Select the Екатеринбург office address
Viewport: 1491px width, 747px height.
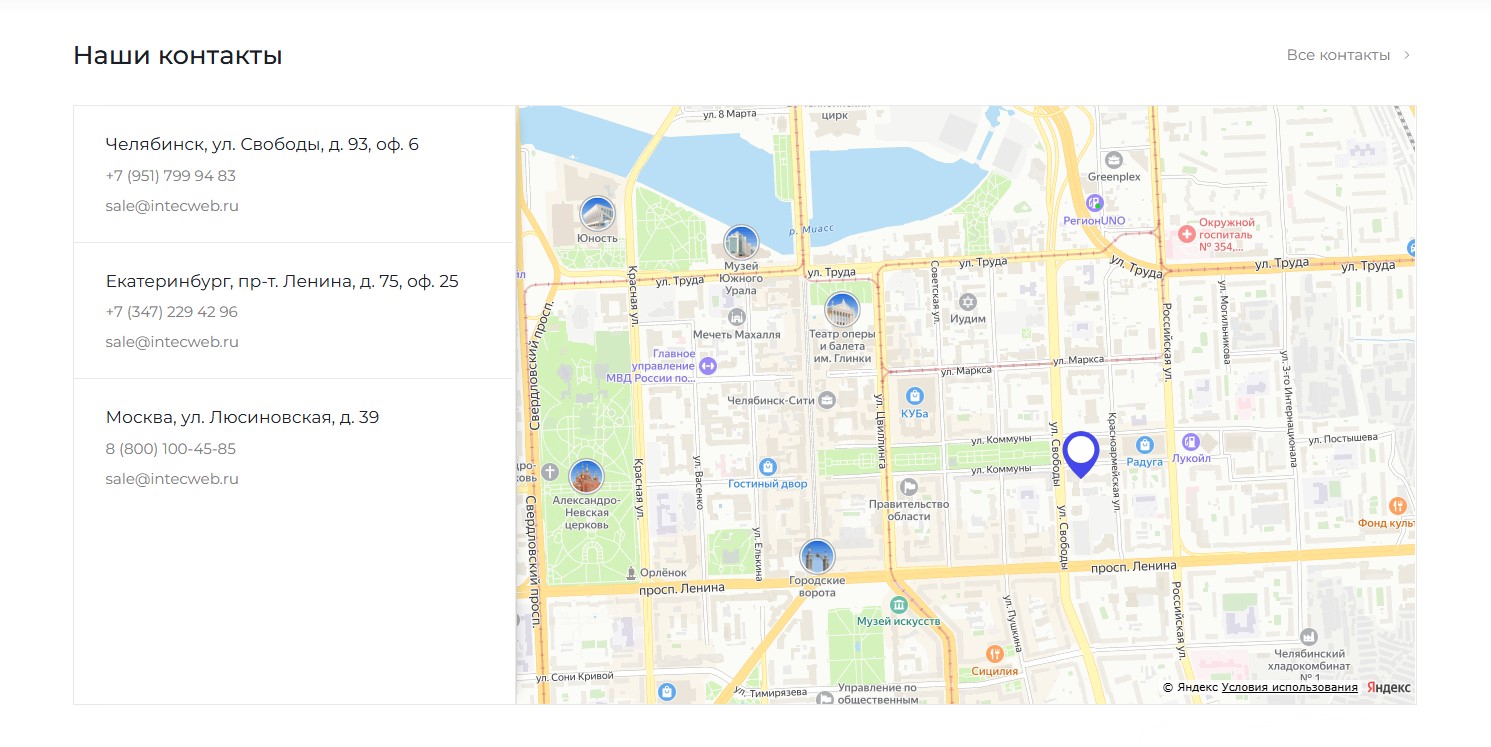(x=282, y=281)
